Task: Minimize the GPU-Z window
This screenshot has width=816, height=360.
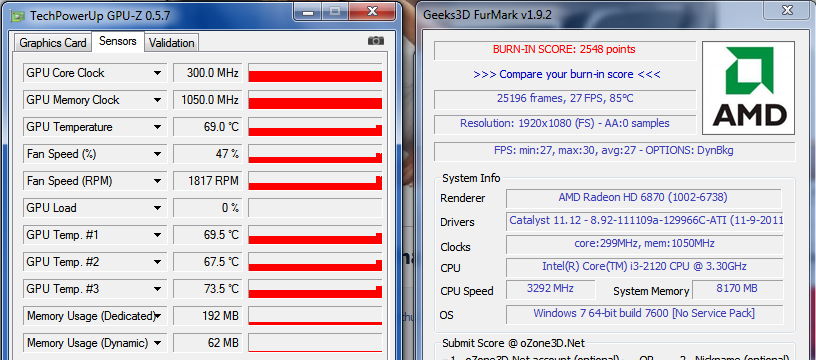Action: point(307,11)
